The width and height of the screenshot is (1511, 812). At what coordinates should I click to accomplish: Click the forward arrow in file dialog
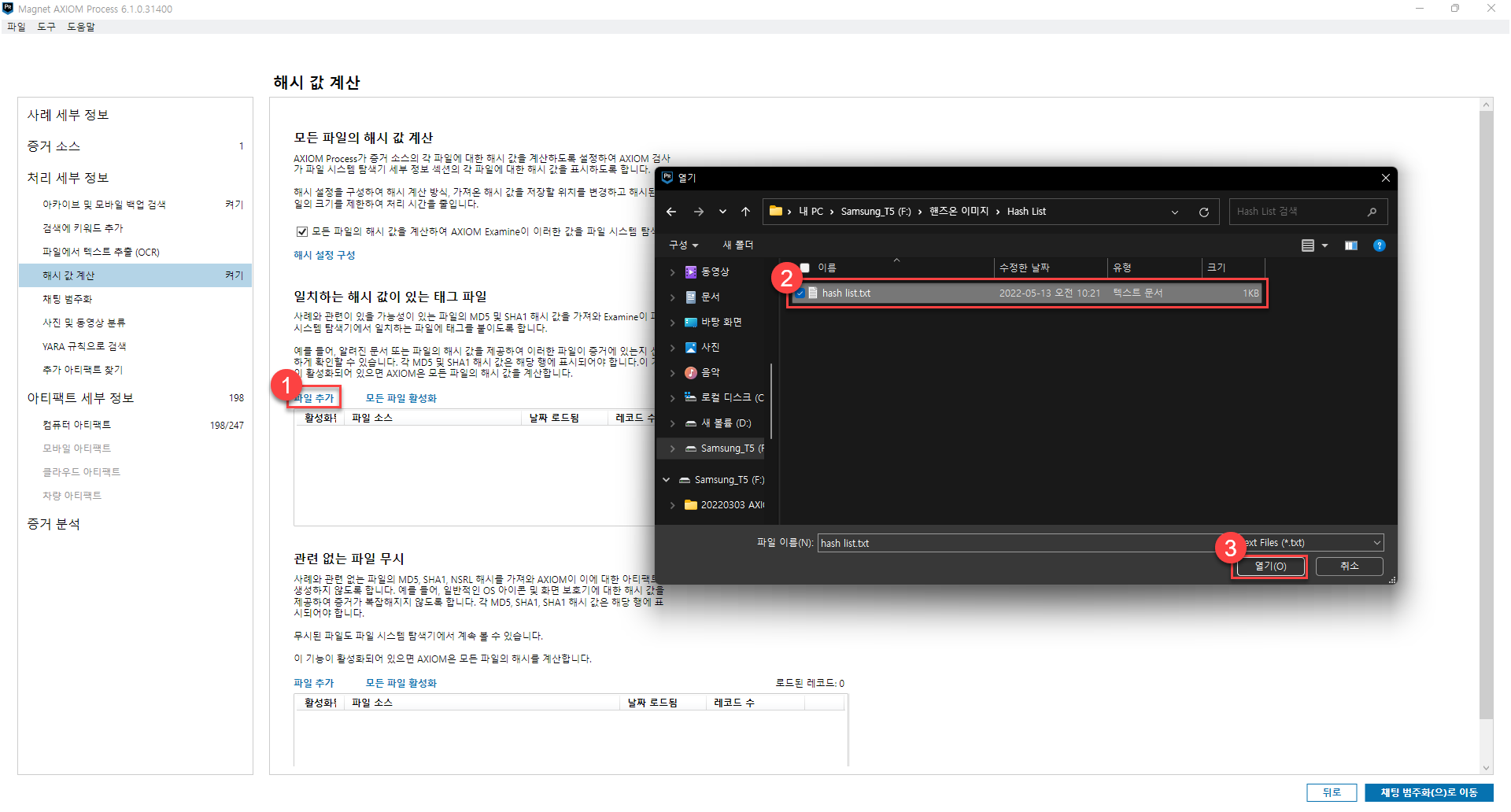click(698, 212)
